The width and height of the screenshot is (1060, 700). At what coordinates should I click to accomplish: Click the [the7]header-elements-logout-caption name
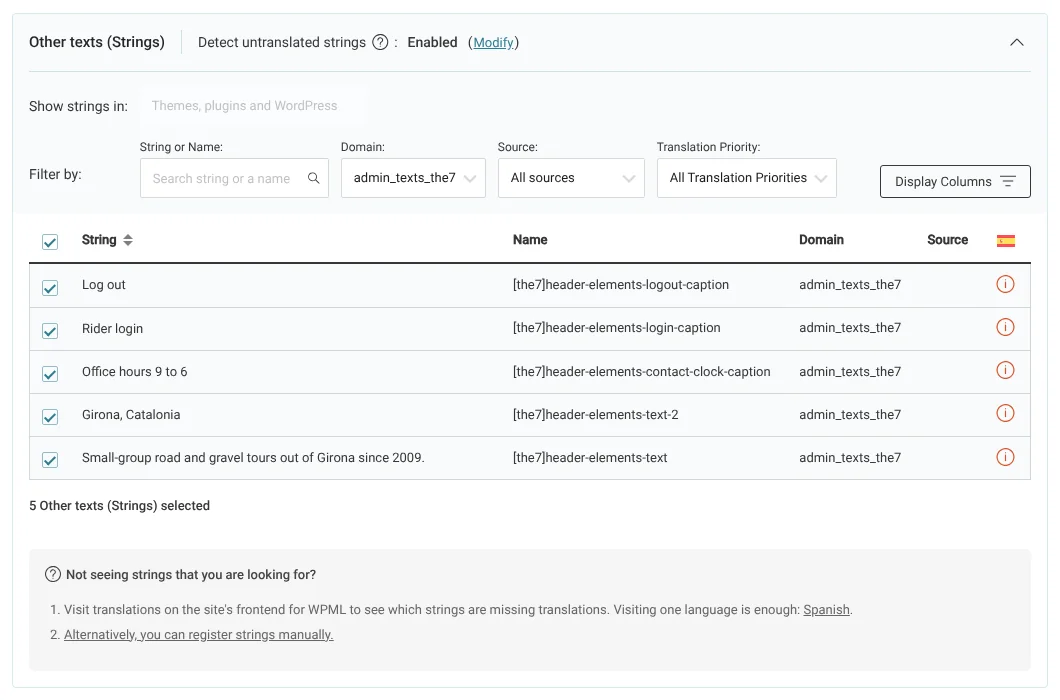coord(621,285)
